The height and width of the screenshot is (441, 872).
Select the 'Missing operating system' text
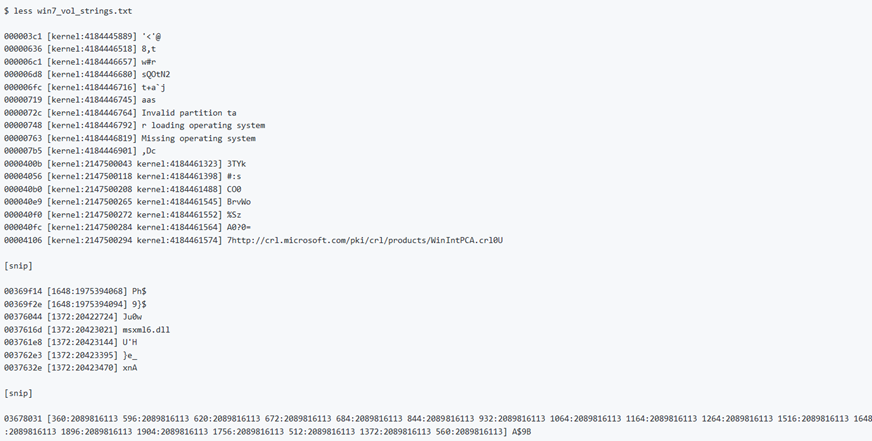(199, 138)
